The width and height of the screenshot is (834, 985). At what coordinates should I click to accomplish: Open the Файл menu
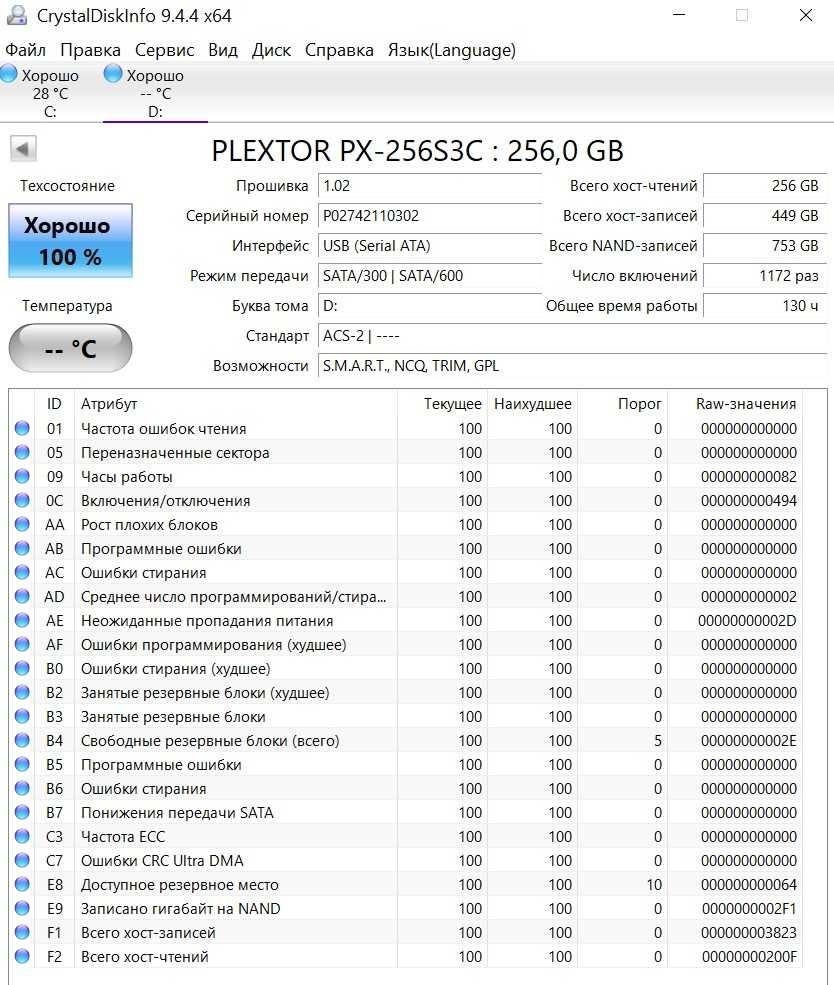[25, 50]
